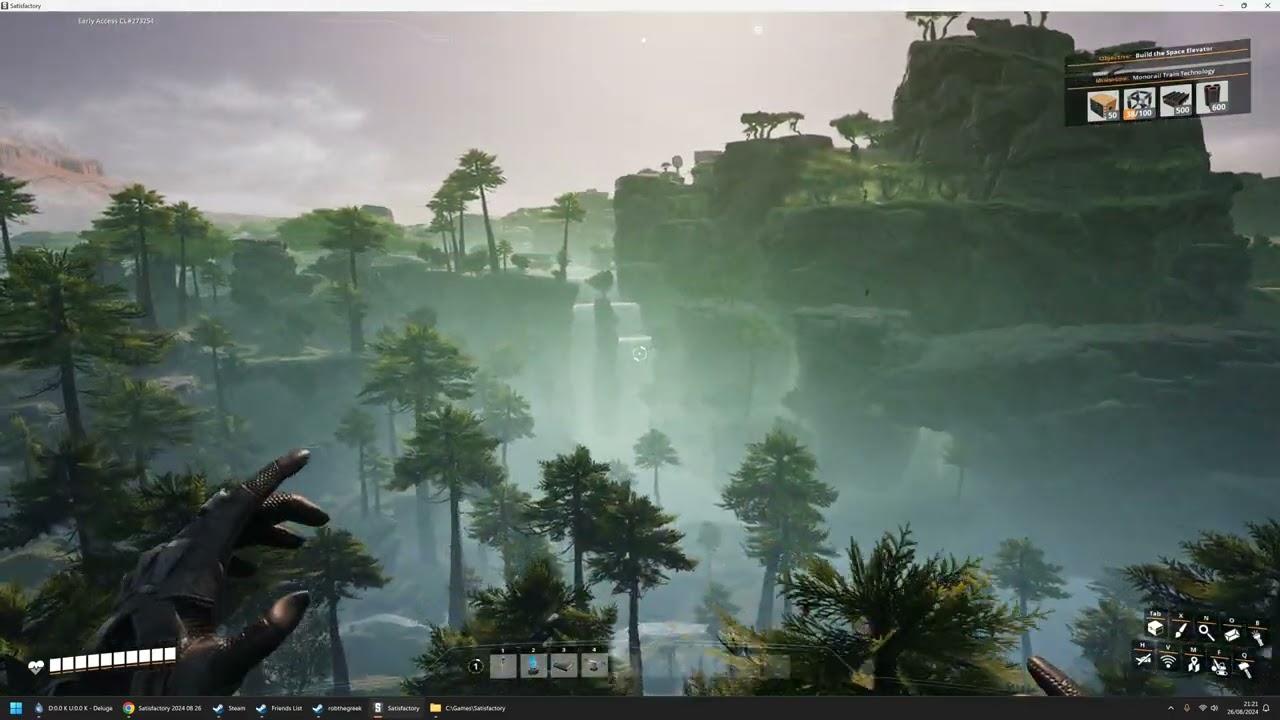
Task: Show hidden system tray icons
Action: coord(1170,708)
